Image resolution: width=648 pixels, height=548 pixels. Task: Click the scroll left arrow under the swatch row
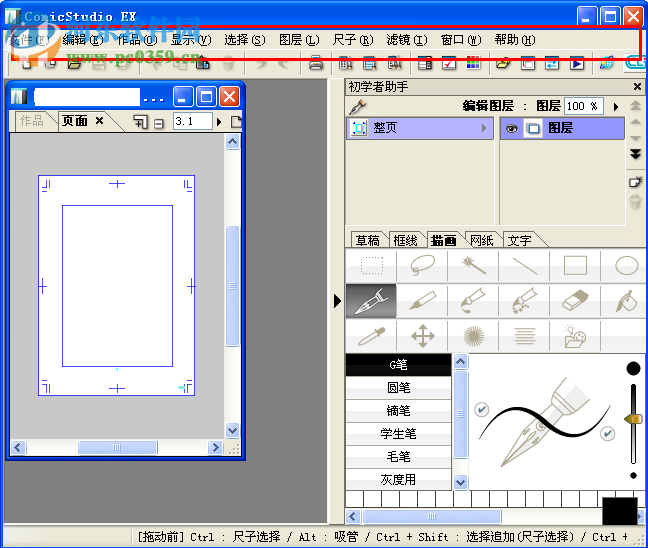pos(353,516)
